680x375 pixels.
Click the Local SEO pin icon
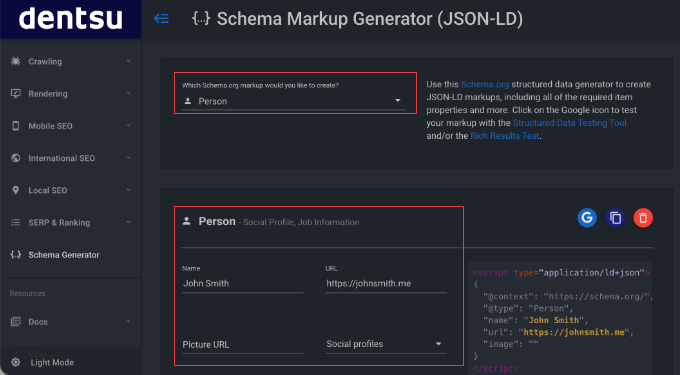click(x=16, y=190)
